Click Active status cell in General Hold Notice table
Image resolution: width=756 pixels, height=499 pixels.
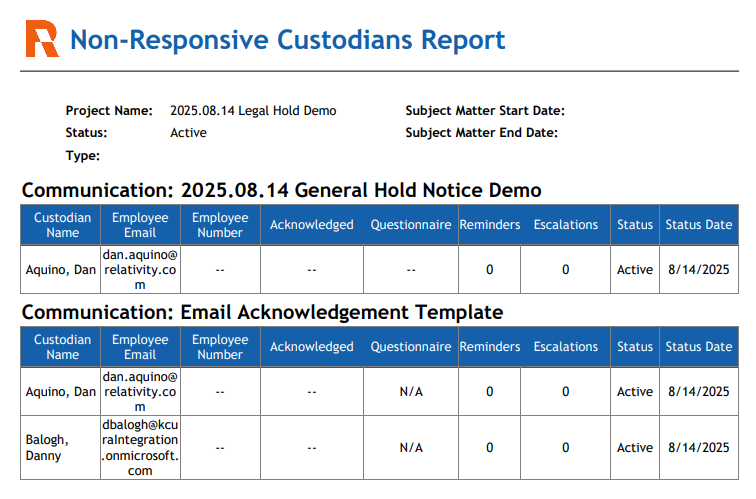(x=635, y=270)
